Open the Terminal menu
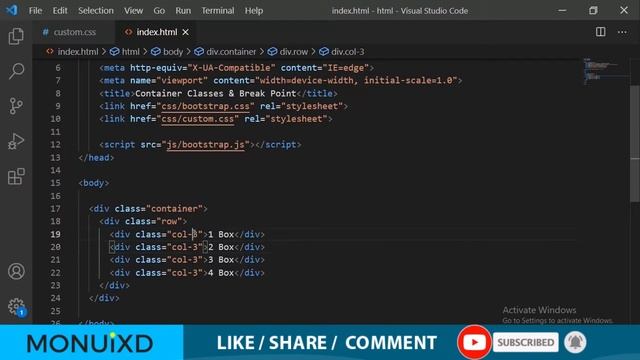 click(218, 11)
